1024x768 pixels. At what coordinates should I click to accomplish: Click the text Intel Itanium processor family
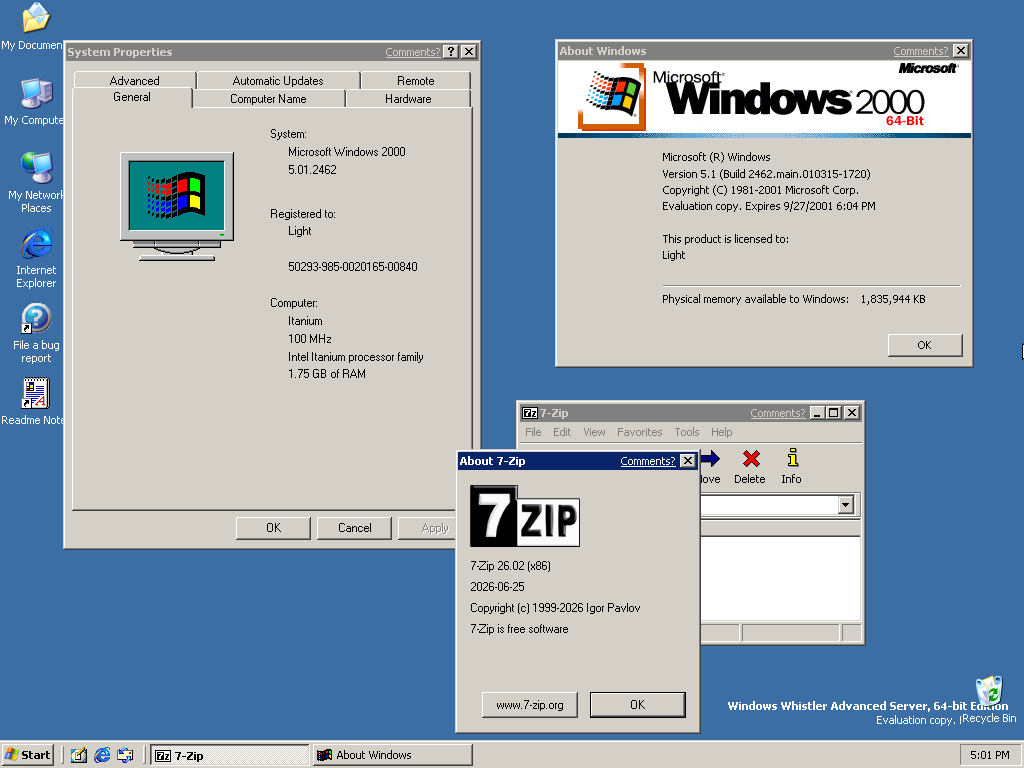click(x=356, y=357)
